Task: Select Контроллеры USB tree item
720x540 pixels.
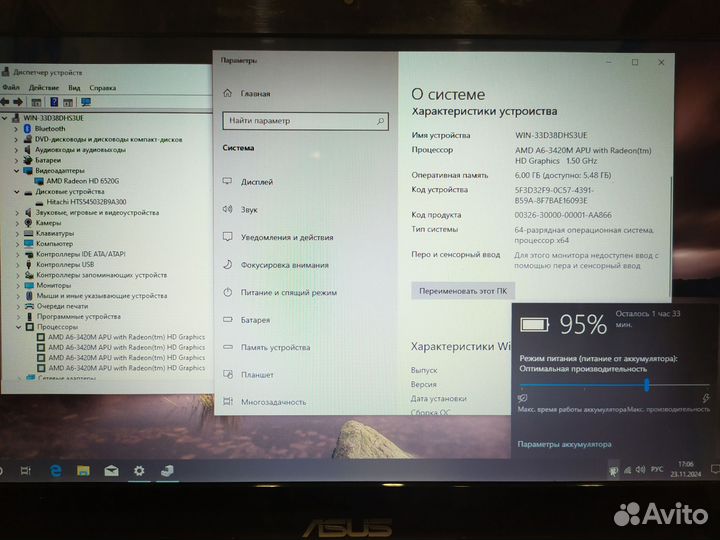Action: coord(65,264)
